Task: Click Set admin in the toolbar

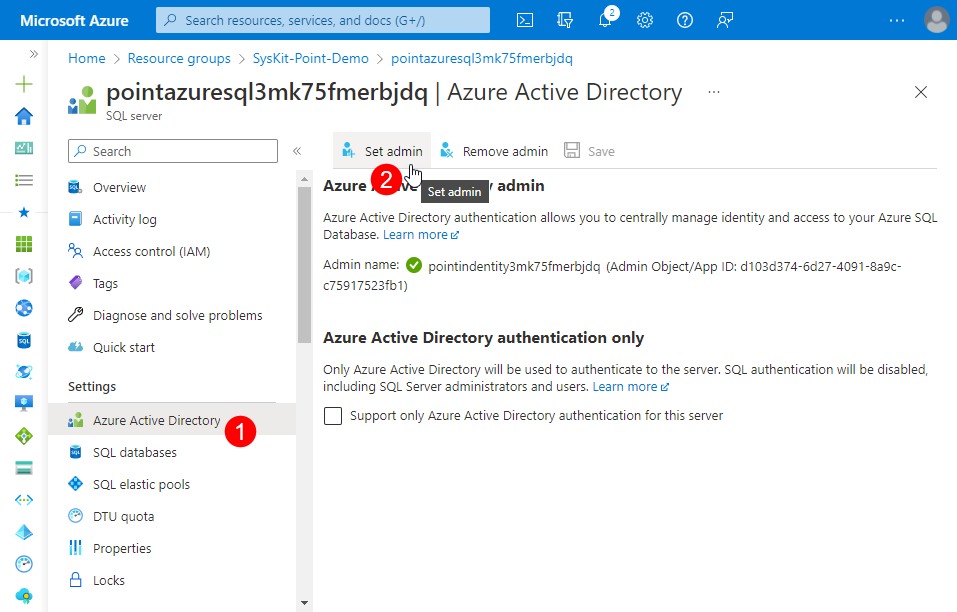Action: [381, 150]
